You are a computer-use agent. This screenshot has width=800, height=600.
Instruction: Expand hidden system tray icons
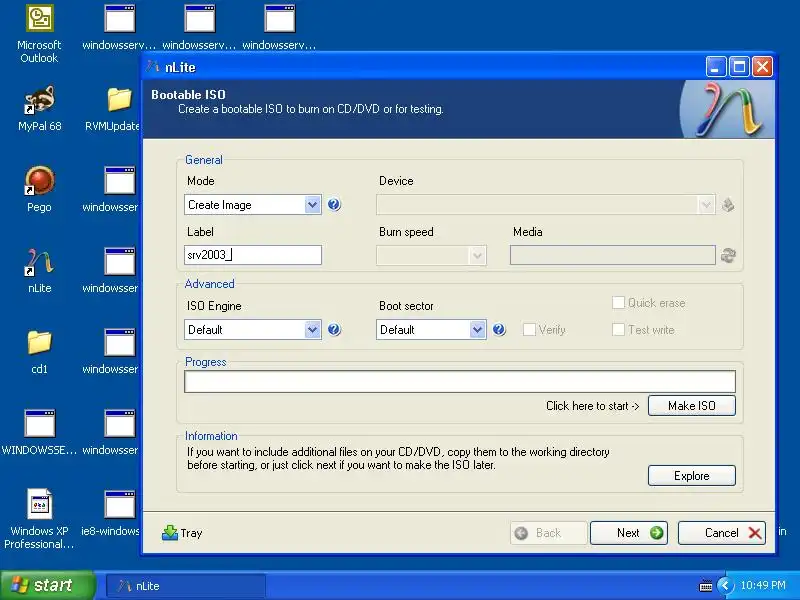[x=725, y=585]
